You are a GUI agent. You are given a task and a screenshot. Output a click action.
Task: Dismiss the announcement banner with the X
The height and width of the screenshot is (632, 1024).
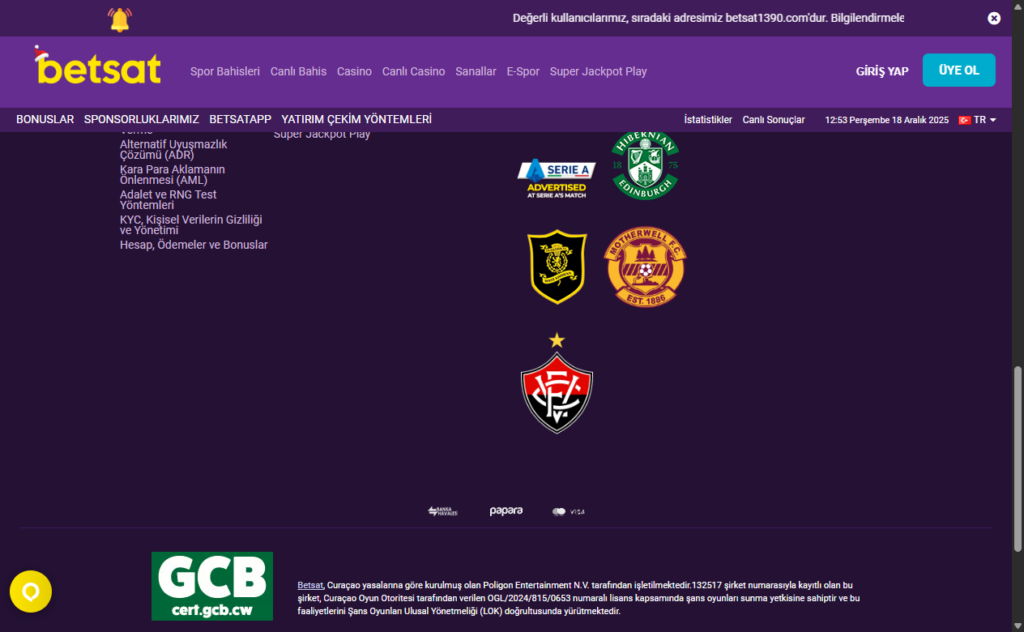click(x=994, y=18)
